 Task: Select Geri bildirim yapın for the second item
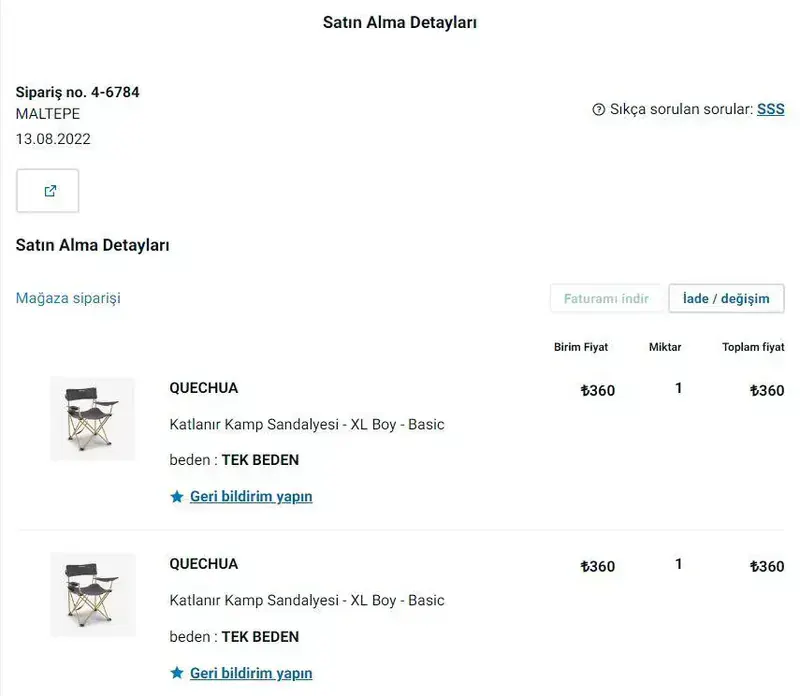pyautogui.click(x=251, y=673)
